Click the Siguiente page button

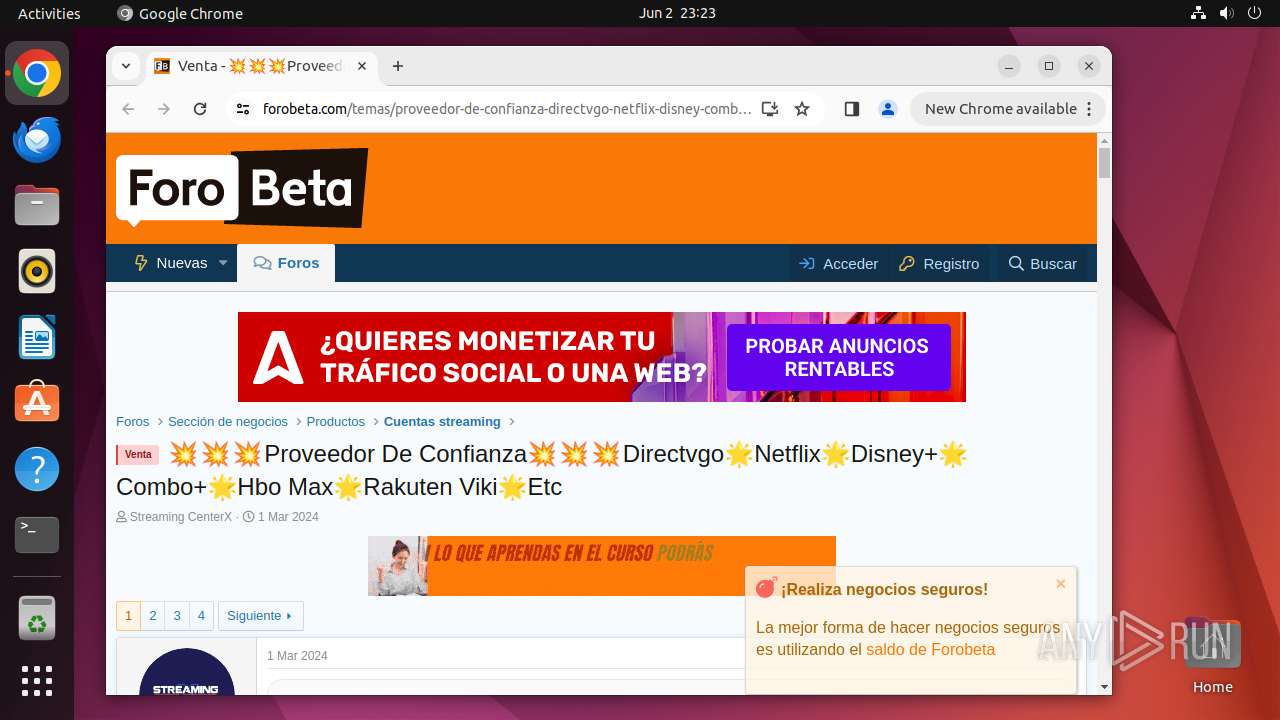(x=261, y=616)
